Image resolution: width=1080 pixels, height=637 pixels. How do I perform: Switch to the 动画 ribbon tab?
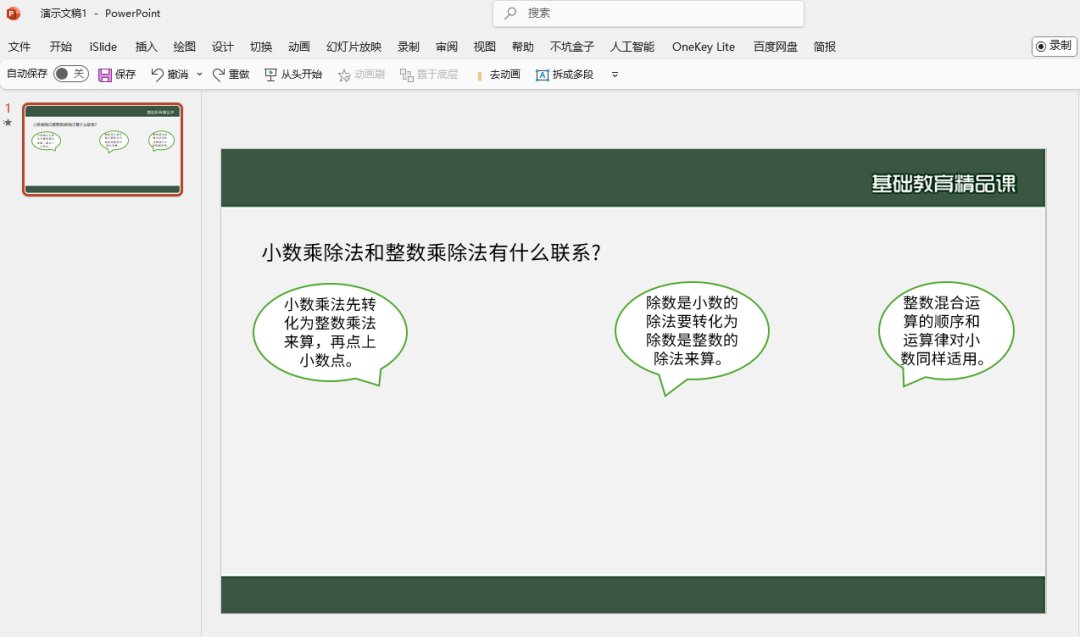click(299, 46)
